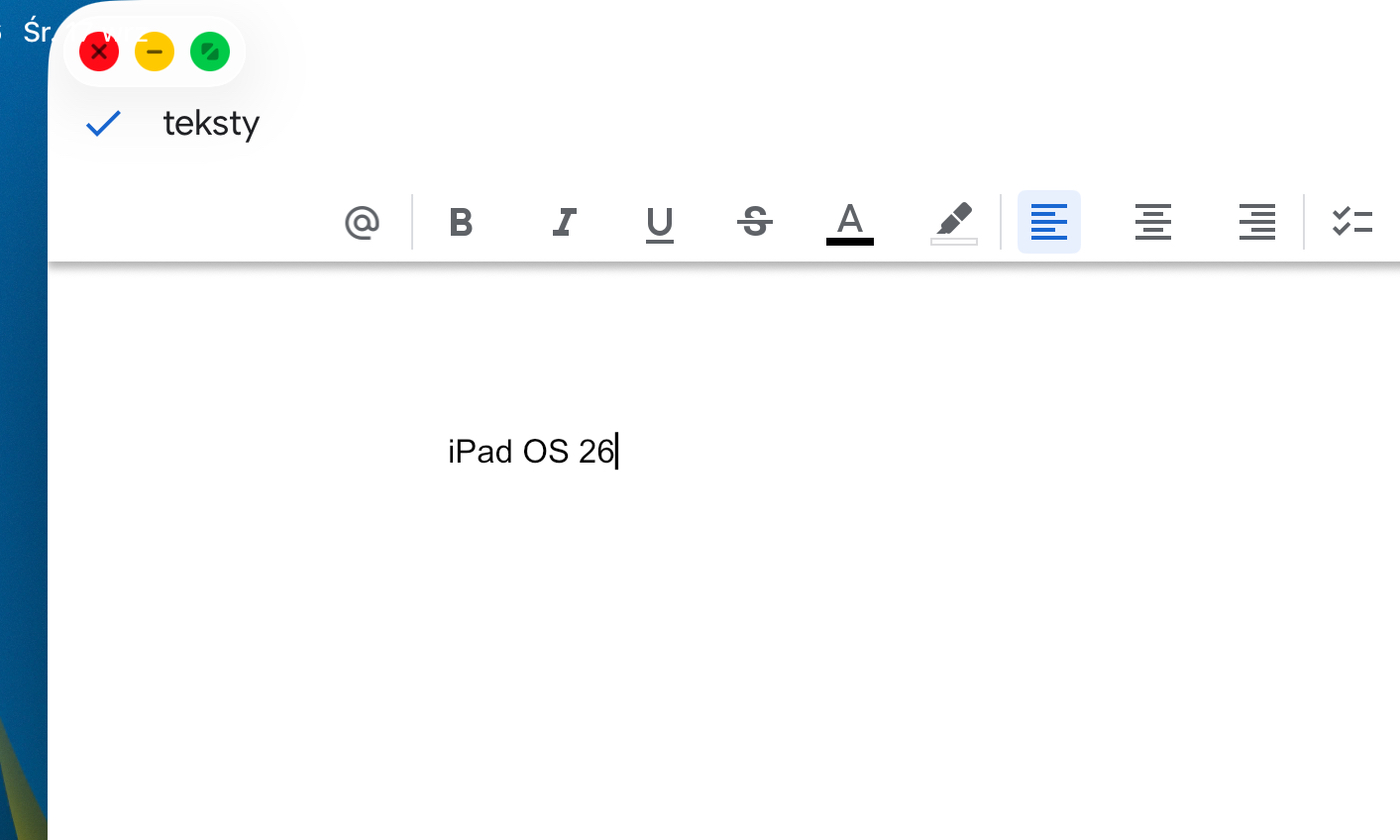Minimize the window with the yellow button
1400x840 pixels.
click(x=154, y=52)
